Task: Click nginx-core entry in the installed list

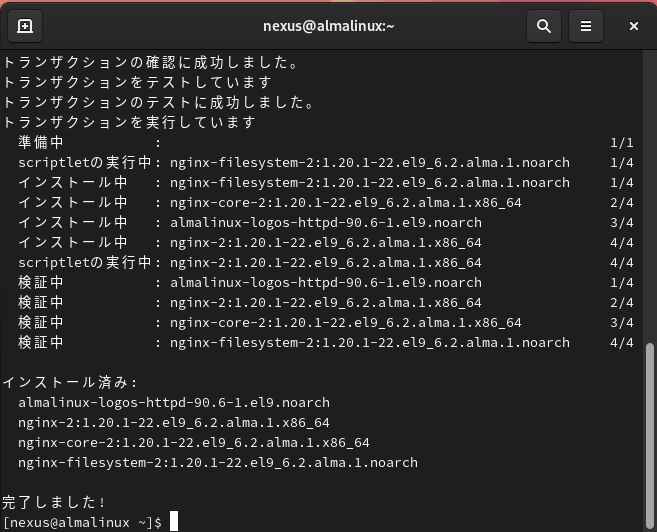Action: coord(193,443)
